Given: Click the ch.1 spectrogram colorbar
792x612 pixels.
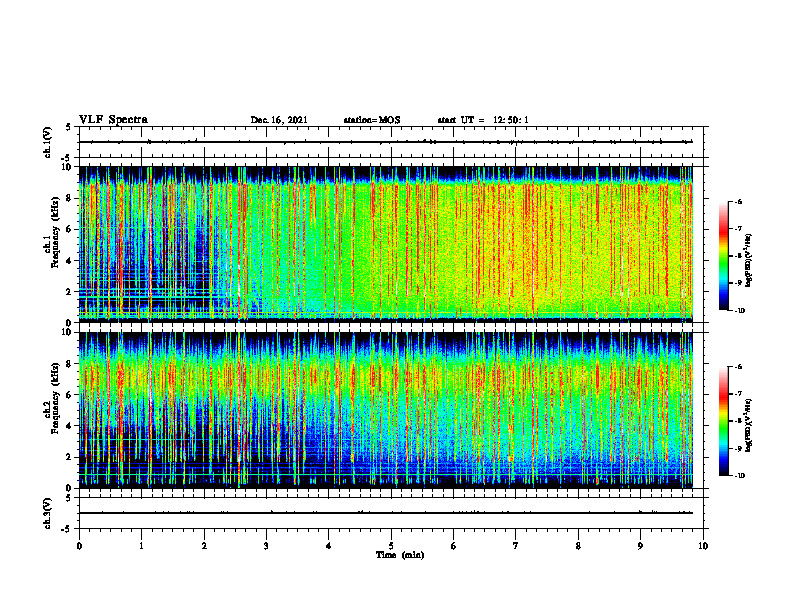Looking at the screenshot, I should (x=723, y=256).
